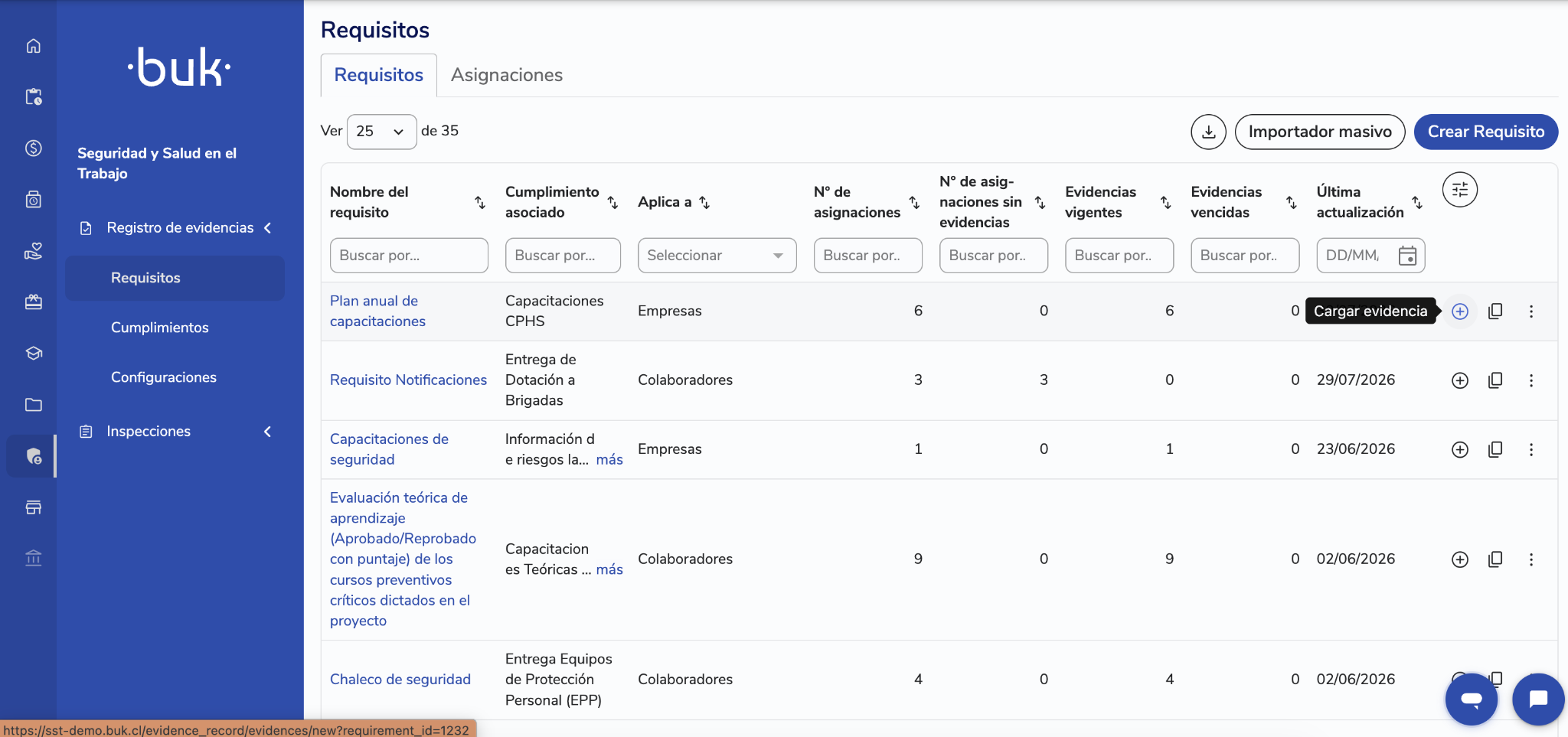Sort by N° de asignaciones sin evidencias
The height and width of the screenshot is (737, 1568).
(x=1040, y=202)
